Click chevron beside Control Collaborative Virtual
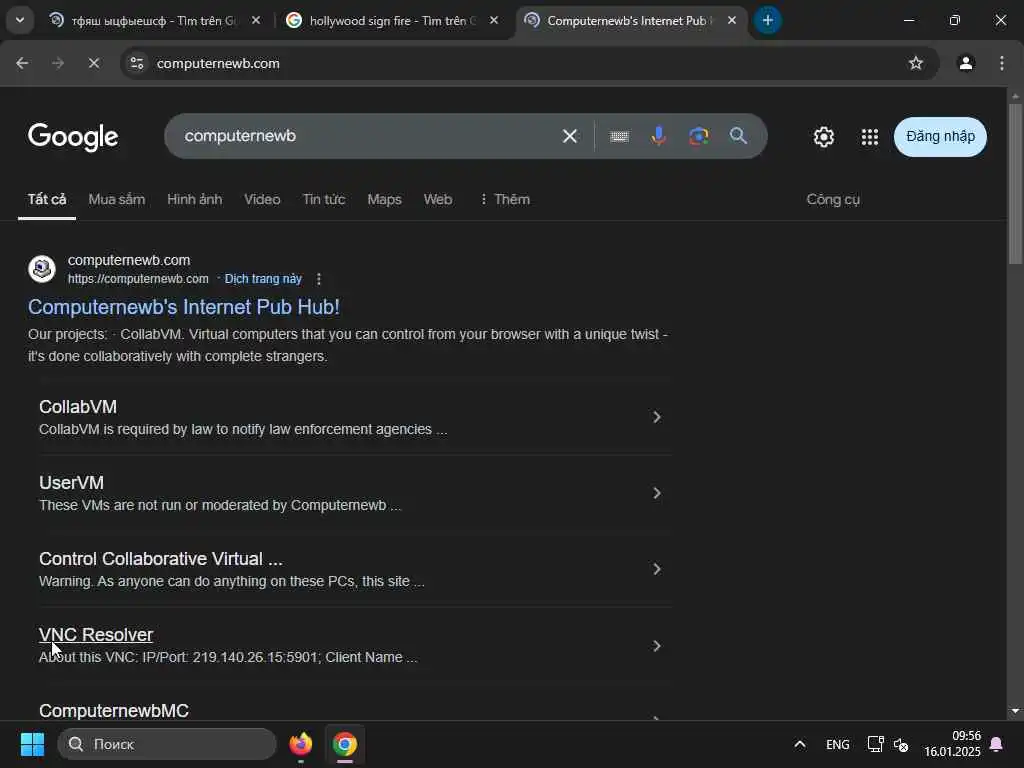This screenshot has width=1024, height=768. tap(656, 569)
